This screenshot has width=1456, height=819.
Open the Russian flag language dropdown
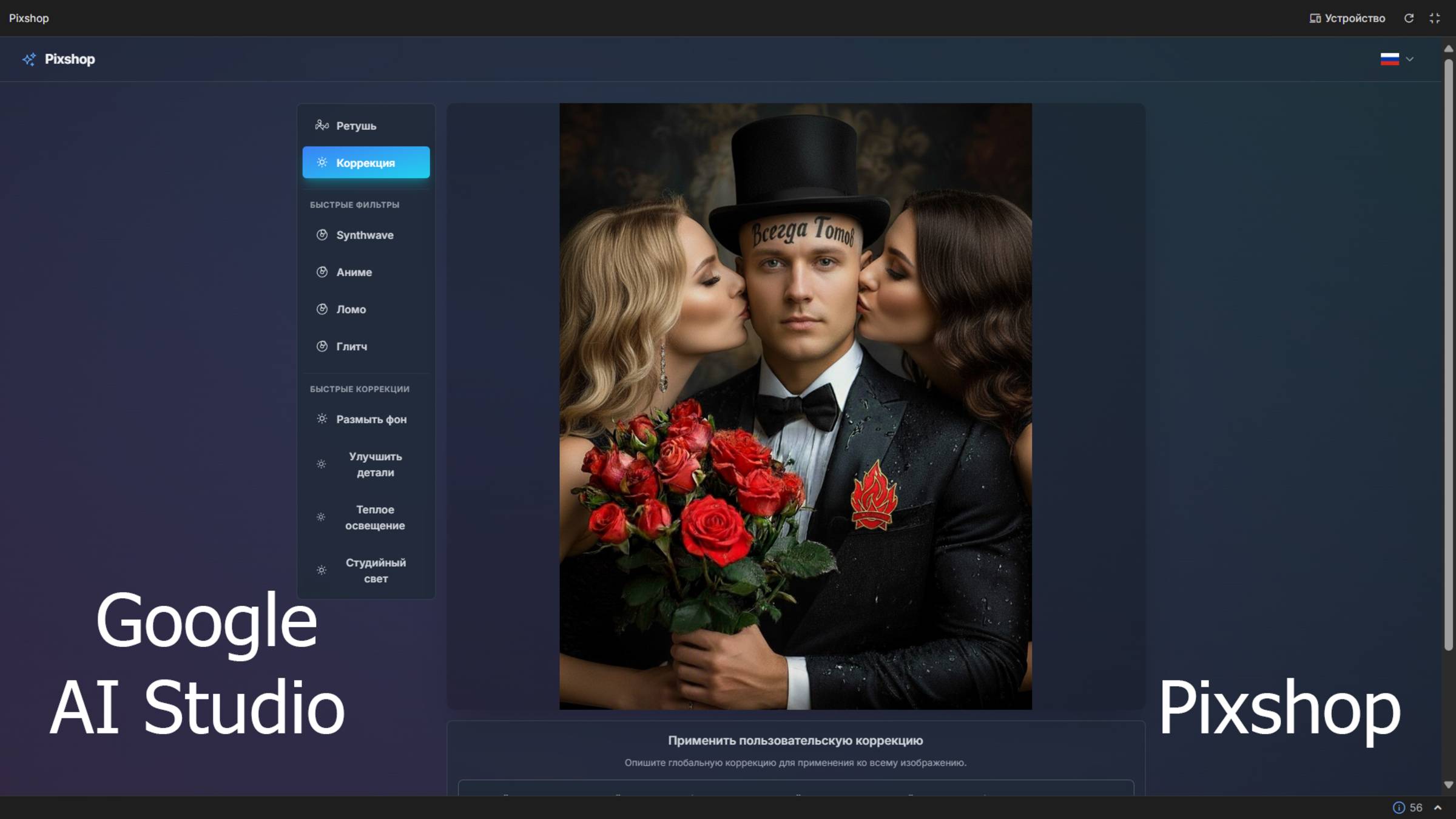(1397, 59)
